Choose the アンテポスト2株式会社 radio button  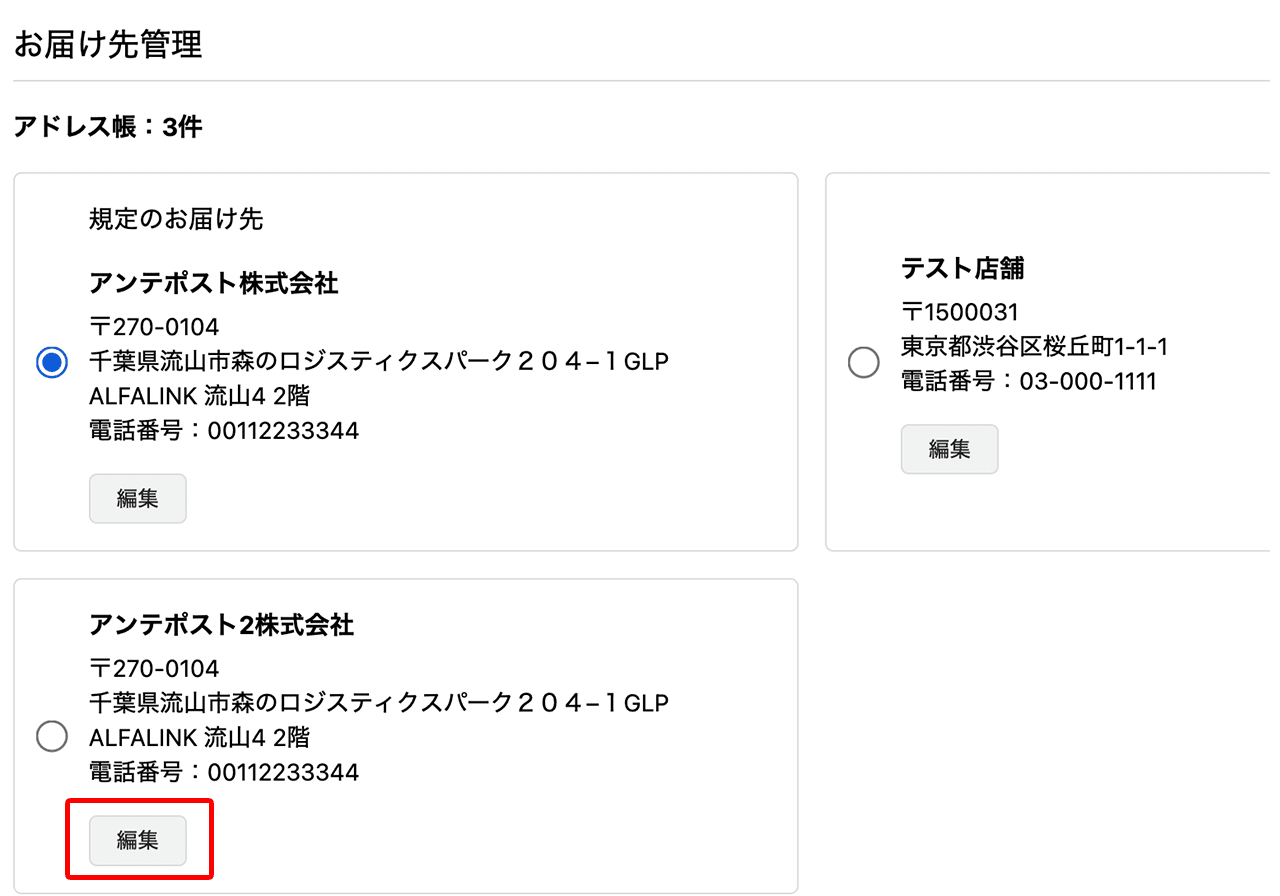51,735
